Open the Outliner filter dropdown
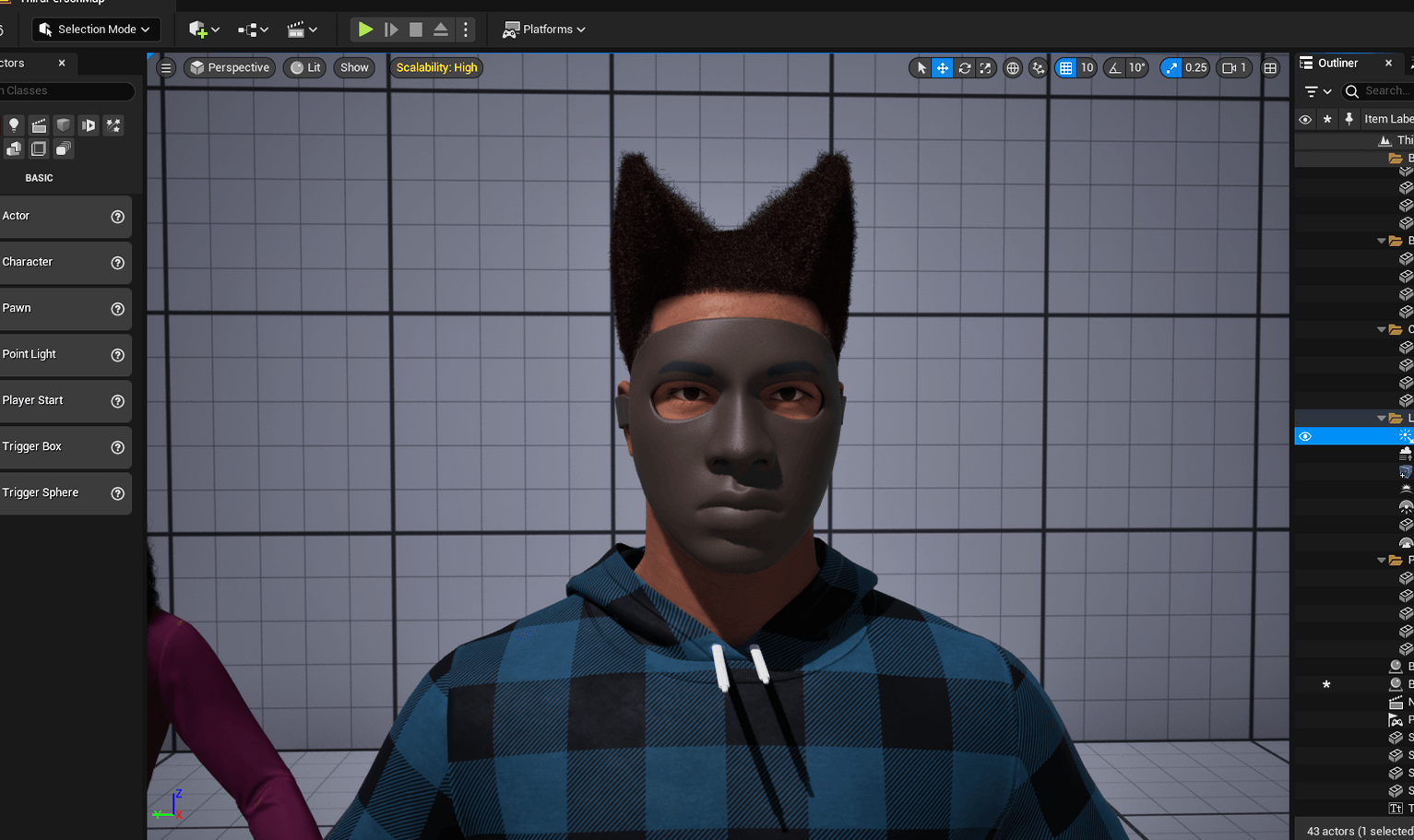The width and height of the screenshot is (1414, 840). tap(1318, 91)
